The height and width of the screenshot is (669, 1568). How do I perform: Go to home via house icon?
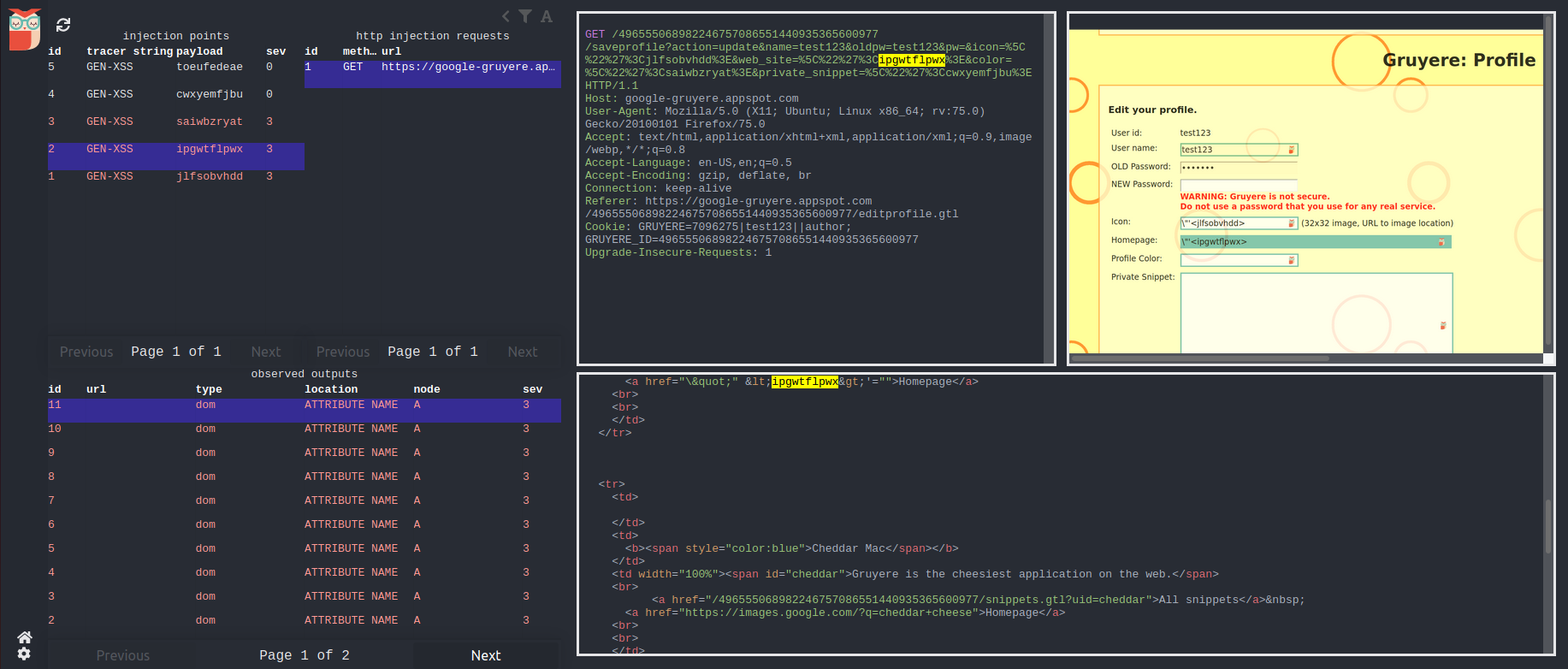pos(25,637)
